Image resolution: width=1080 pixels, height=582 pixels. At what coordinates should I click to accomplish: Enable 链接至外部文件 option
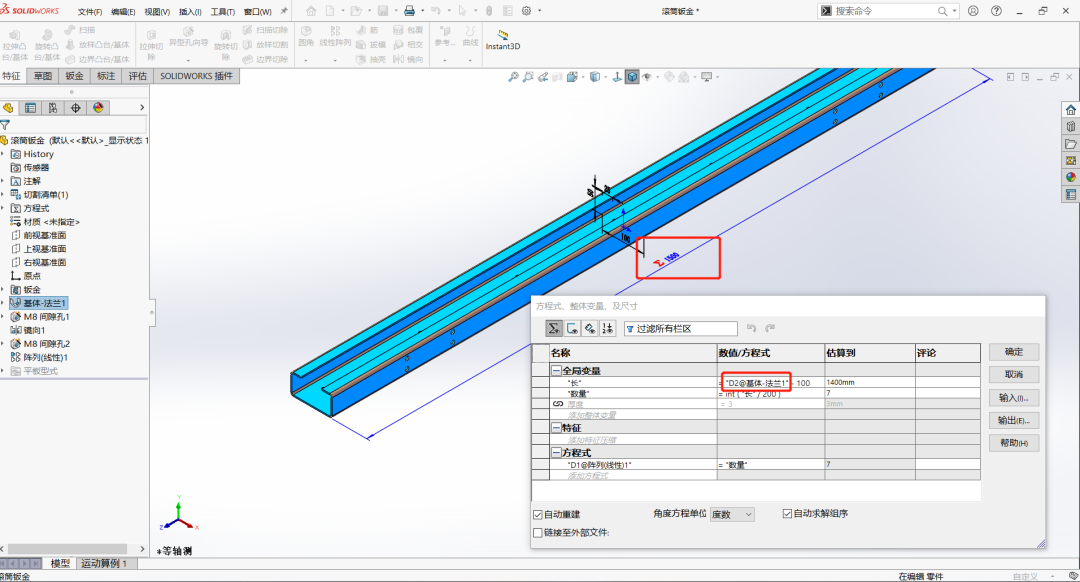(x=539, y=531)
